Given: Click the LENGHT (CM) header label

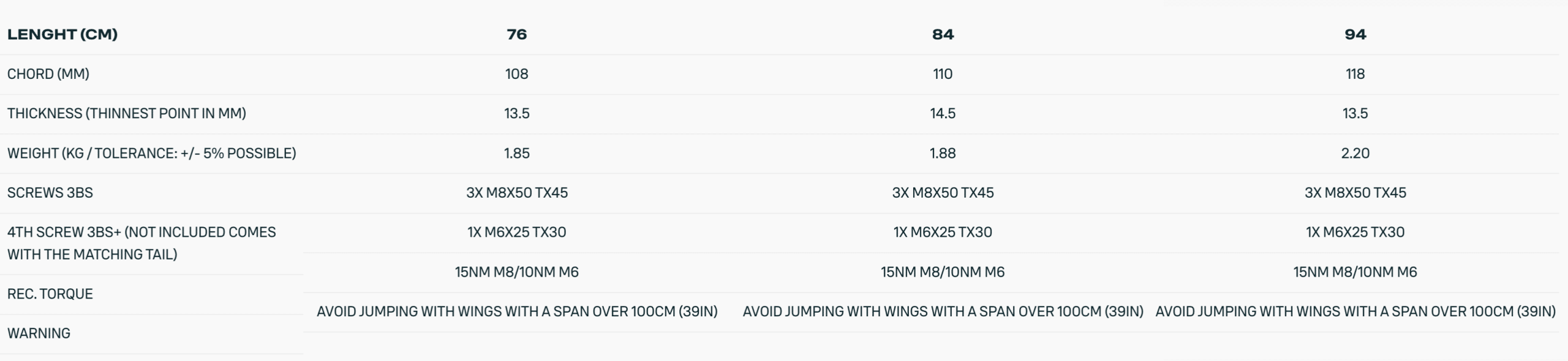Looking at the screenshot, I should tap(62, 34).
